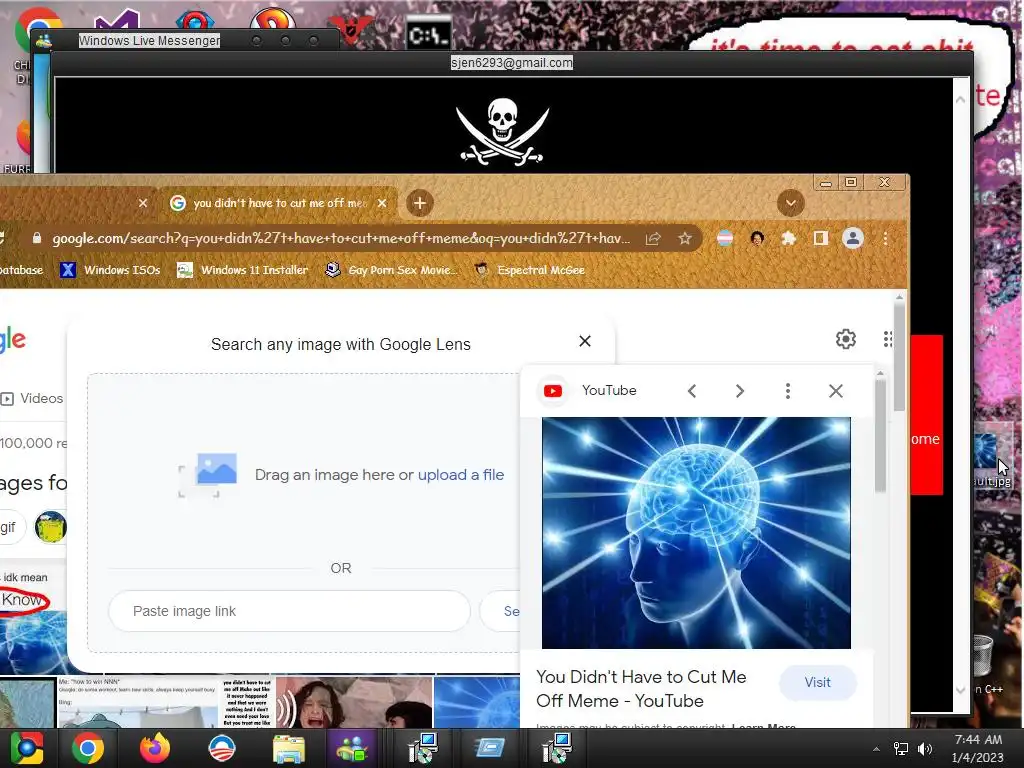Click the network status tray icon
This screenshot has height=768, width=1024.
(901, 749)
